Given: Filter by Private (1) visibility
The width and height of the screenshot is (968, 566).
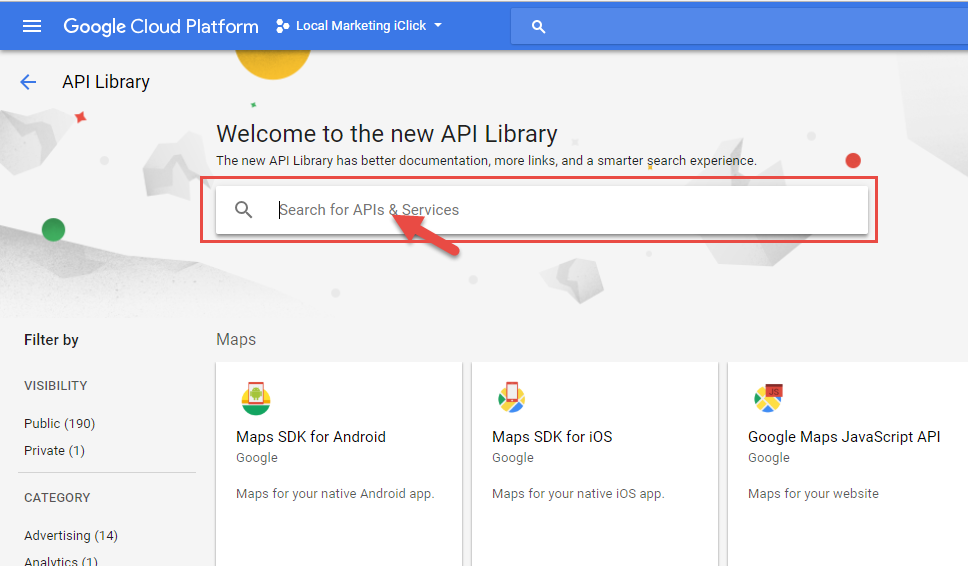Looking at the screenshot, I should (54, 451).
